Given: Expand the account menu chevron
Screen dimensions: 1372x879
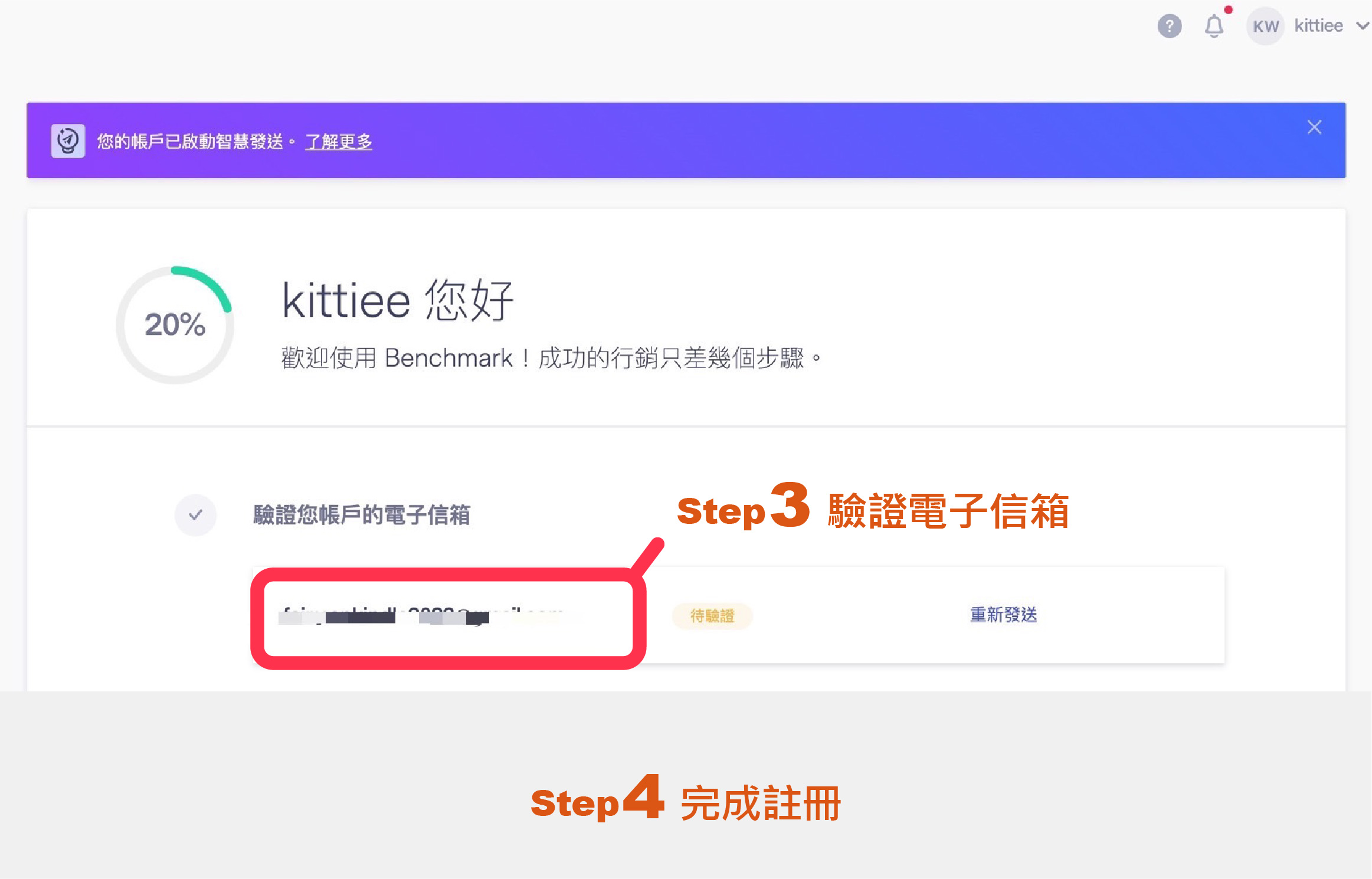Looking at the screenshot, I should 1363,26.
